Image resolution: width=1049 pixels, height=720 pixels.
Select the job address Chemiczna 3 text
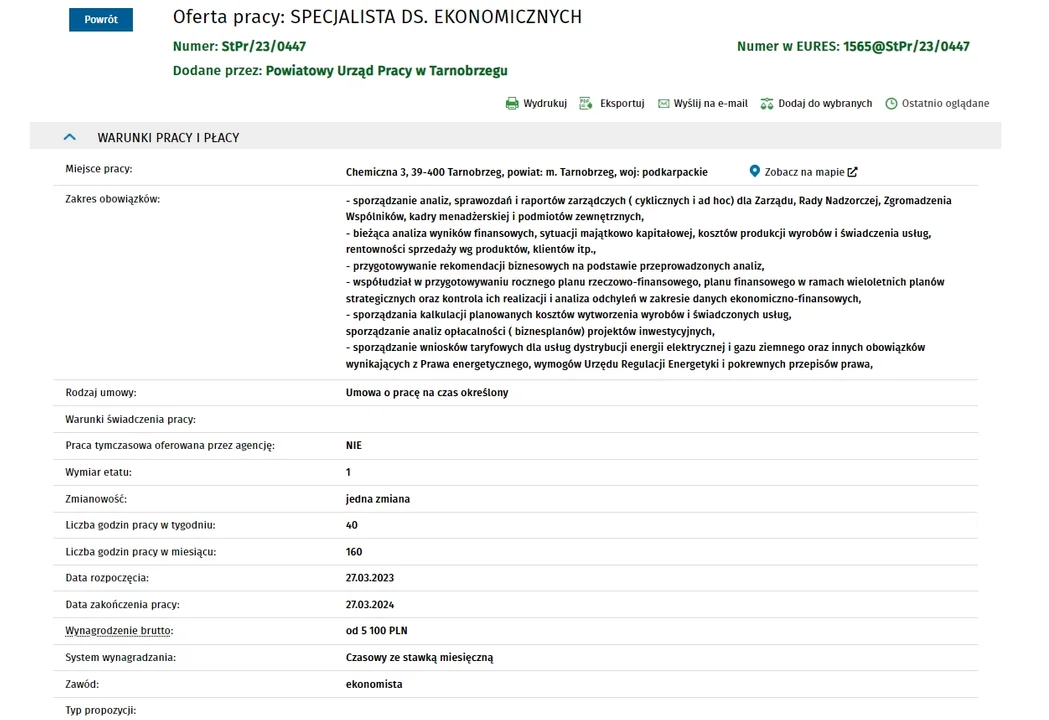tap(527, 172)
